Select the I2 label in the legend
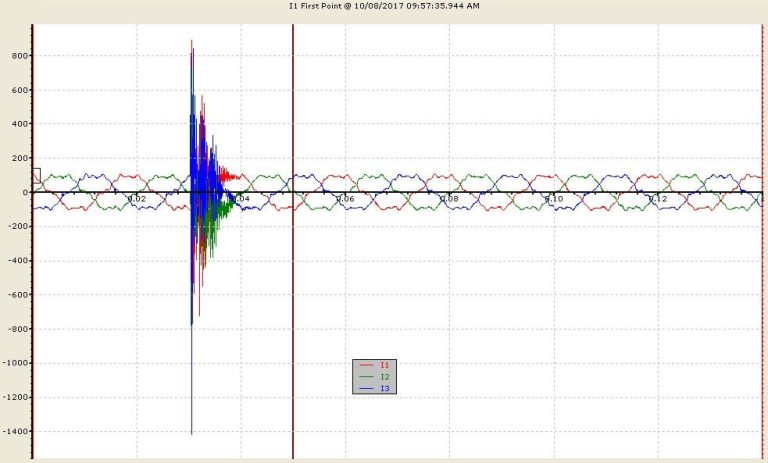This screenshot has width=768, height=463. [384, 377]
